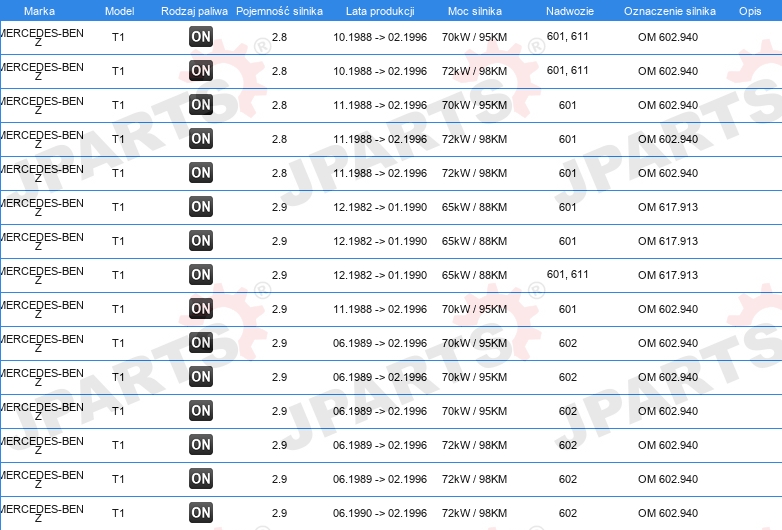This screenshot has width=782, height=530.
Task: Click body code 602 in the 06.1990 row
Action: [568, 513]
